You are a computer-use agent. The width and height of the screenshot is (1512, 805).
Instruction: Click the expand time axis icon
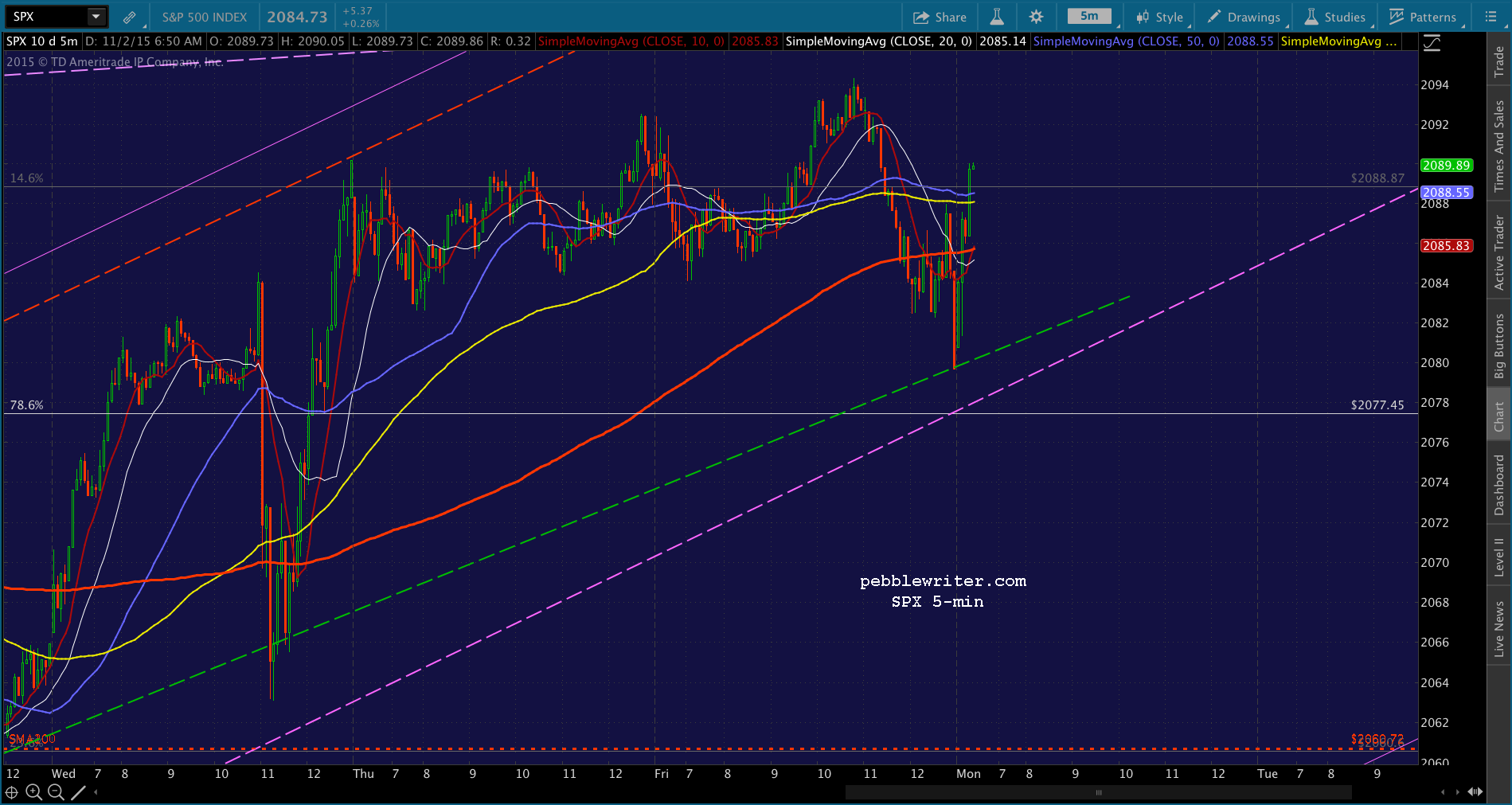click(x=1475, y=792)
